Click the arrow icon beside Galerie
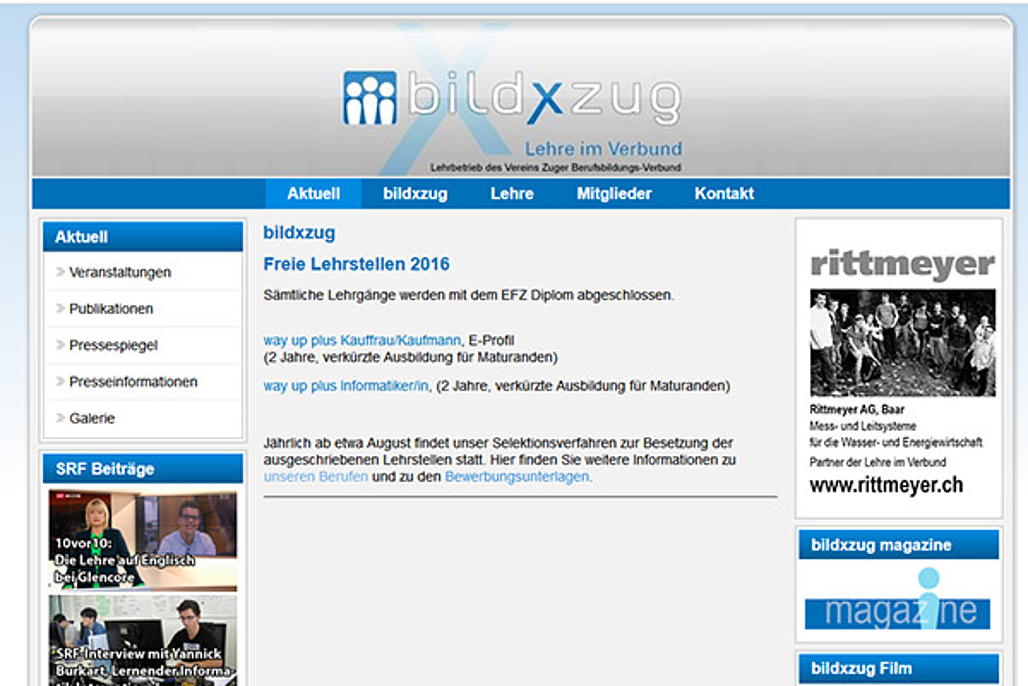This screenshot has width=1028, height=686. point(60,418)
